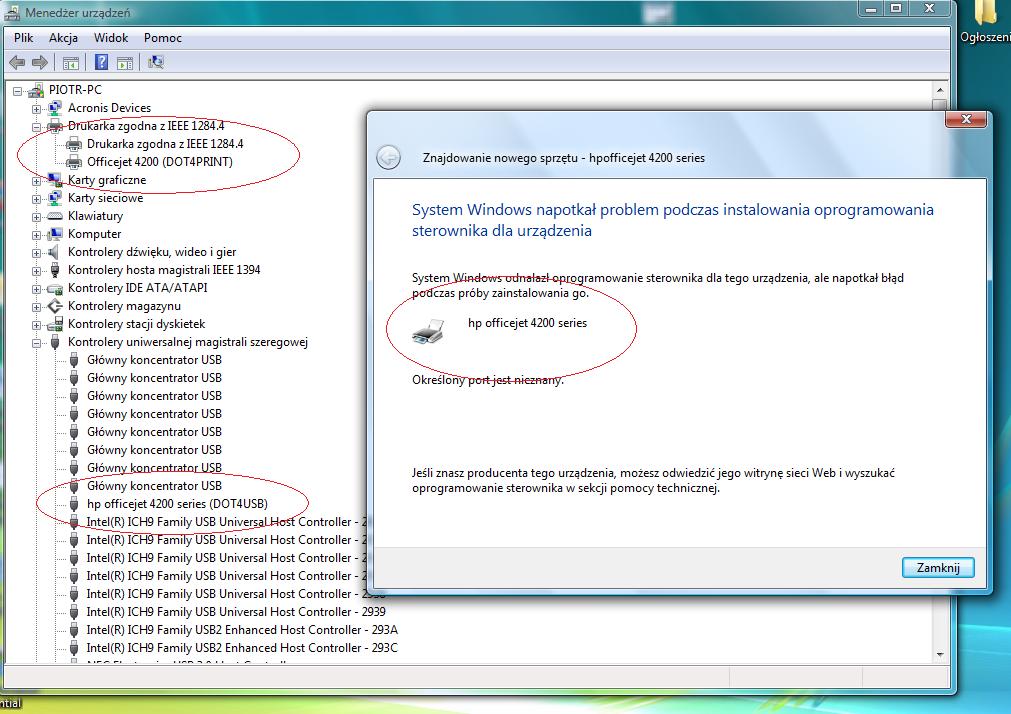This screenshot has height=714, width=1011.
Task: Open the Widok menu
Action: click(x=111, y=38)
